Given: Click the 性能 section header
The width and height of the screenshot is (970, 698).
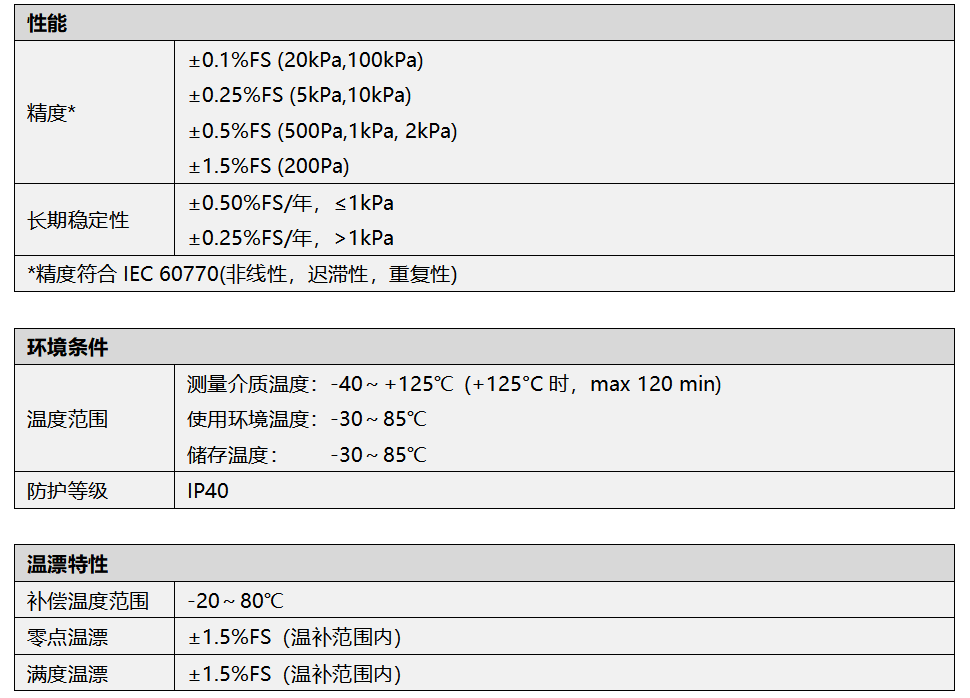Looking at the screenshot, I should click(47, 23).
